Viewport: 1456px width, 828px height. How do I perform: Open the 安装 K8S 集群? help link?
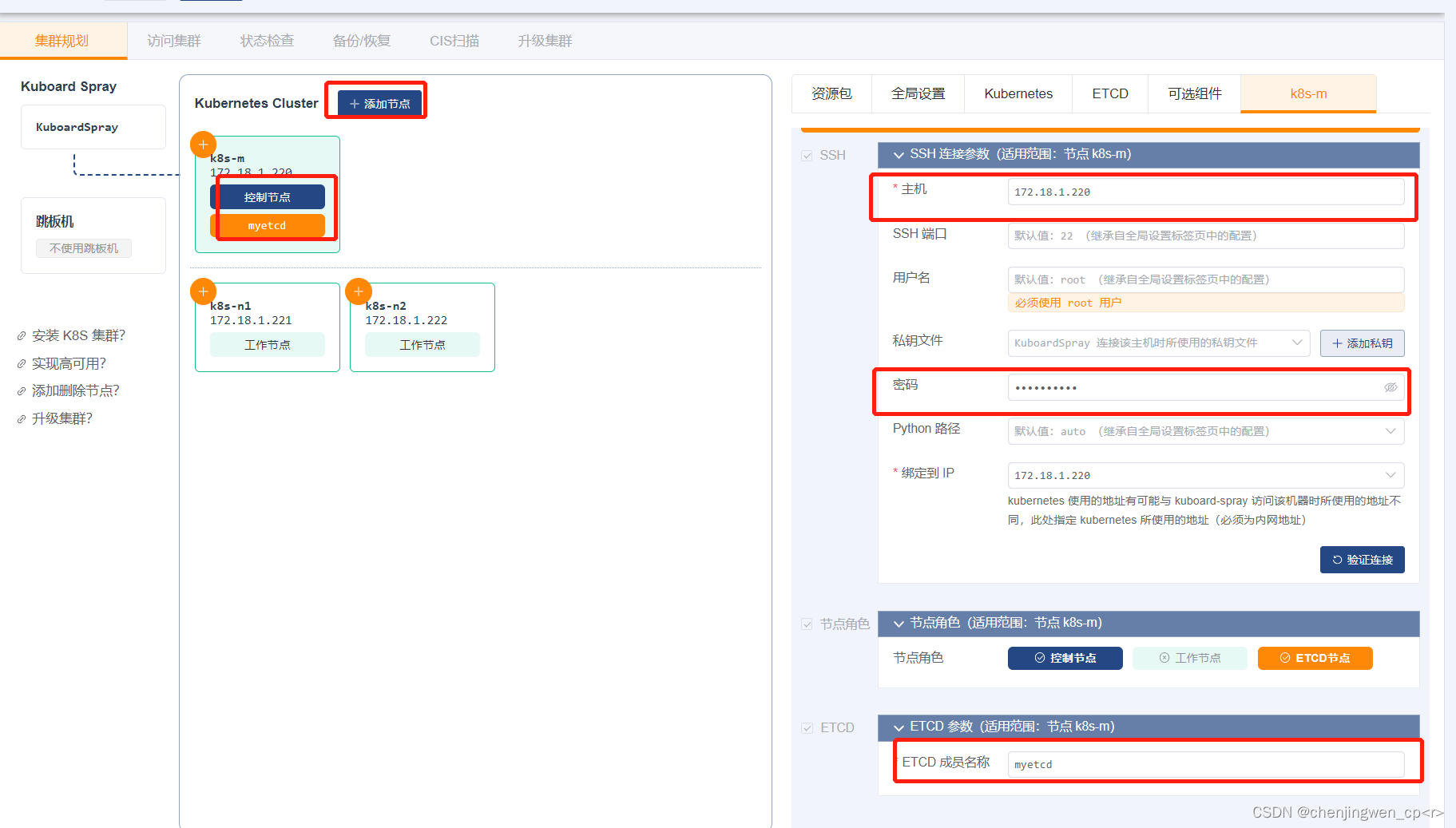pyautogui.click(x=78, y=336)
